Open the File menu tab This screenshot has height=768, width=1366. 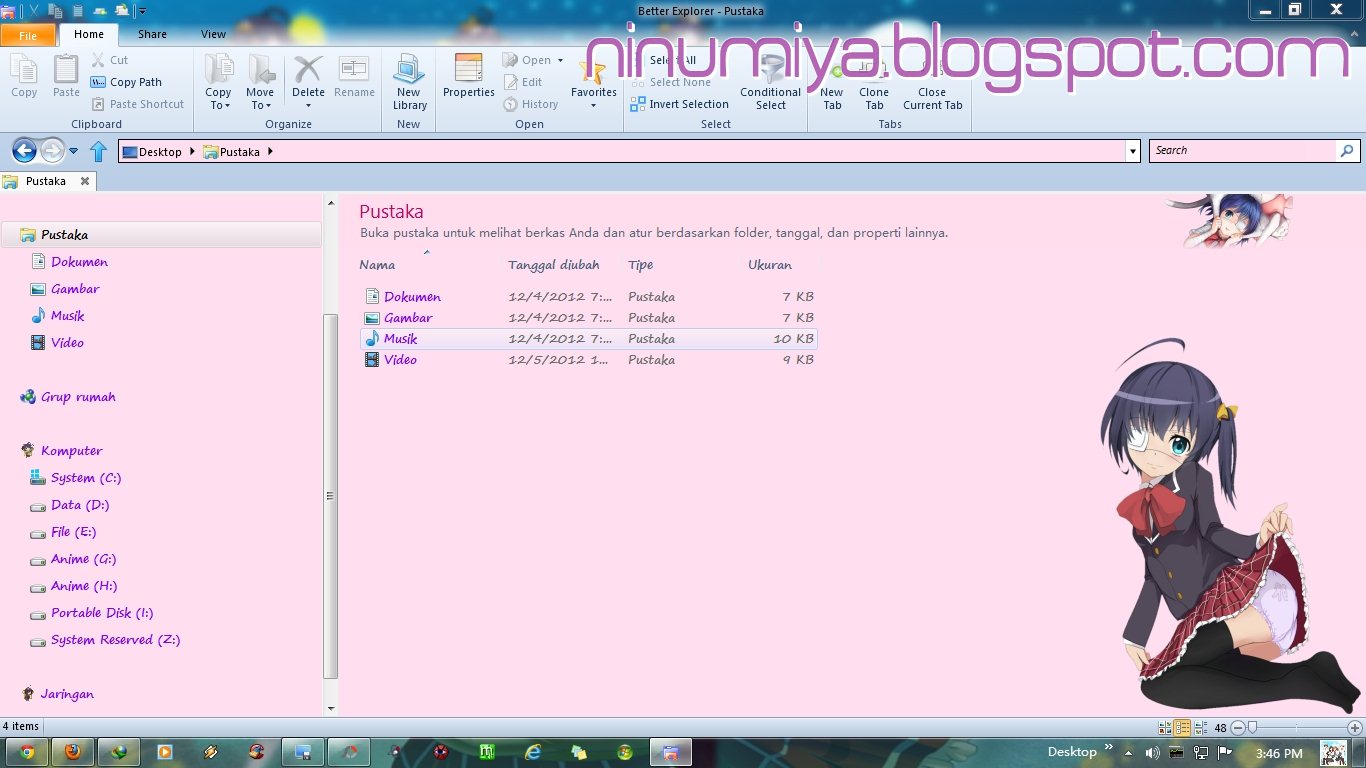point(28,35)
